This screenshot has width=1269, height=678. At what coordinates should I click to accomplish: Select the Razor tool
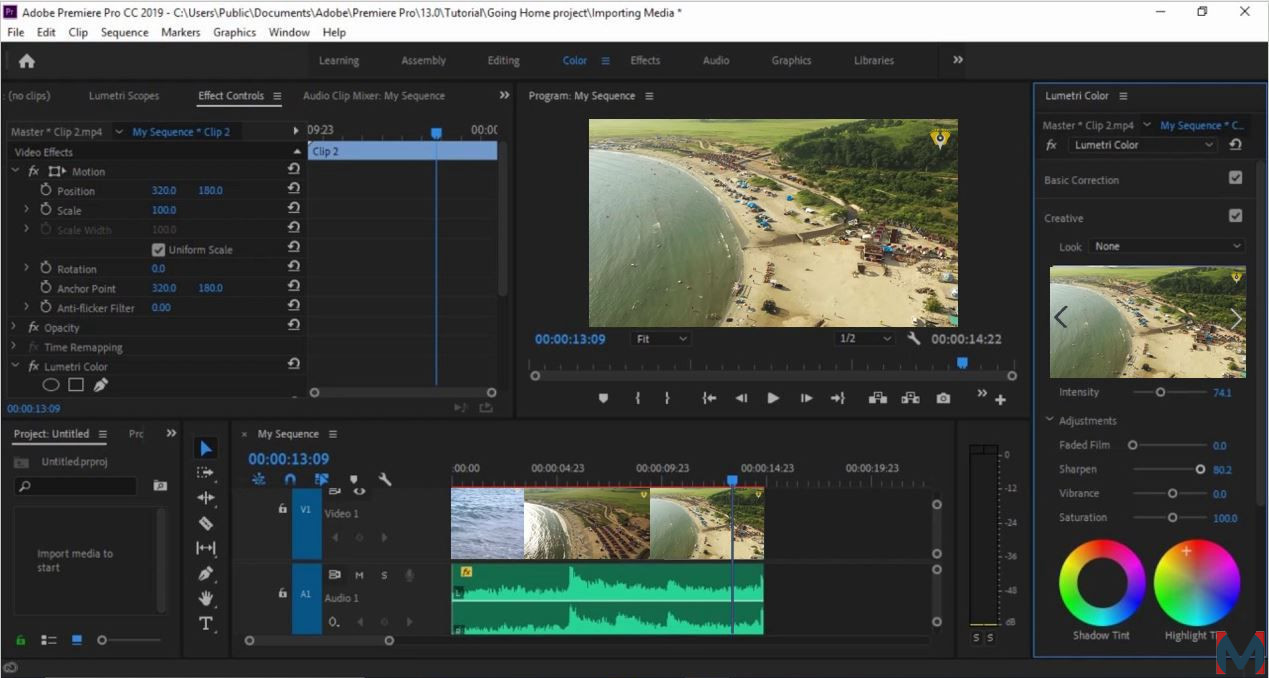(x=205, y=523)
